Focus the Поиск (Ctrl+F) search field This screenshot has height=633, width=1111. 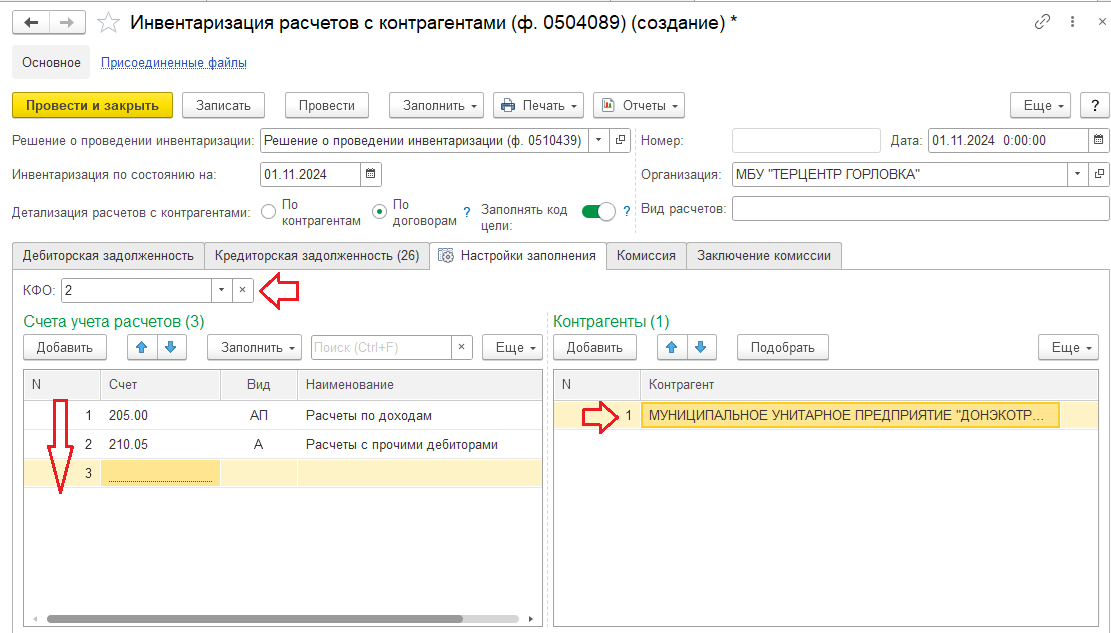[381, 347]
